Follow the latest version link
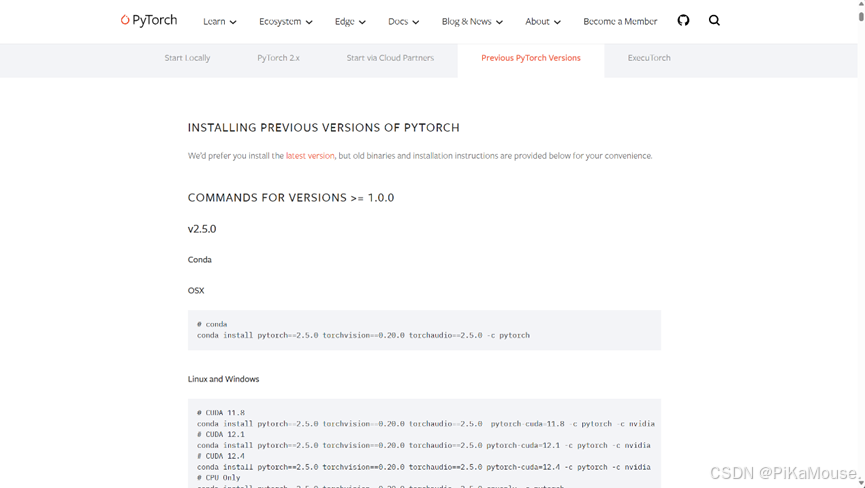This screenshot has width=865, height=488. (310, 156)
